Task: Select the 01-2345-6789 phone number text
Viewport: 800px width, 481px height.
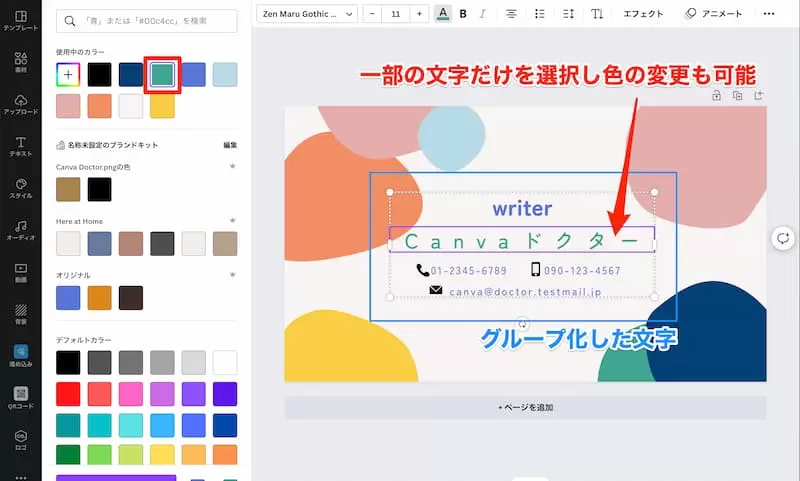Action: (468, 270)
